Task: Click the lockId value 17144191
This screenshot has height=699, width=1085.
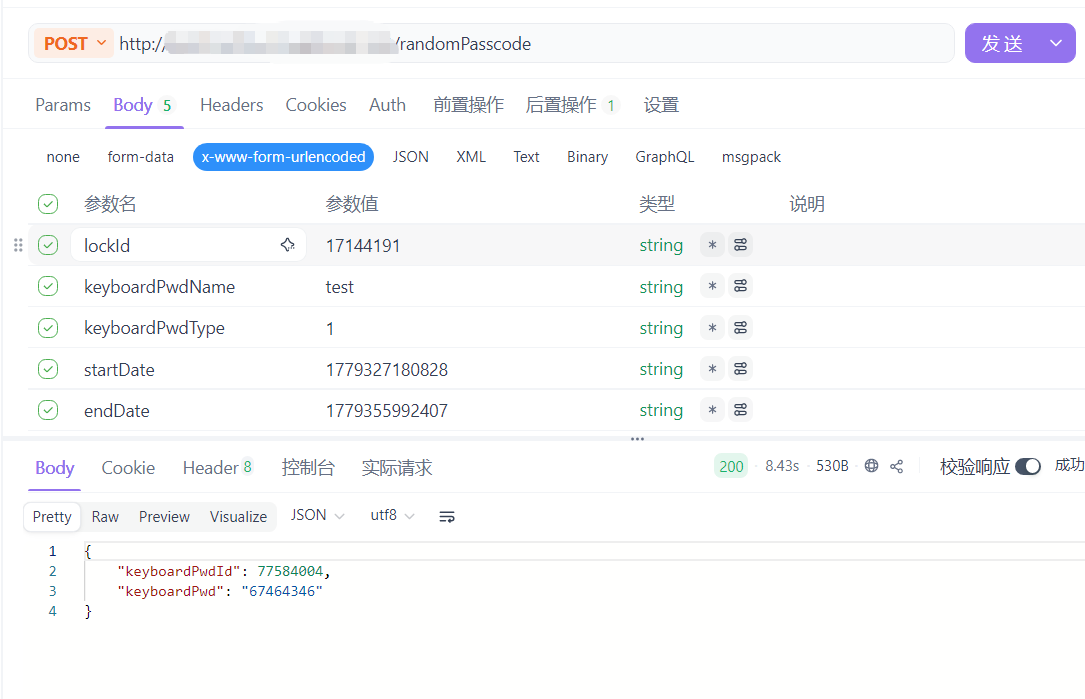Action: click(x=363, y=246)
